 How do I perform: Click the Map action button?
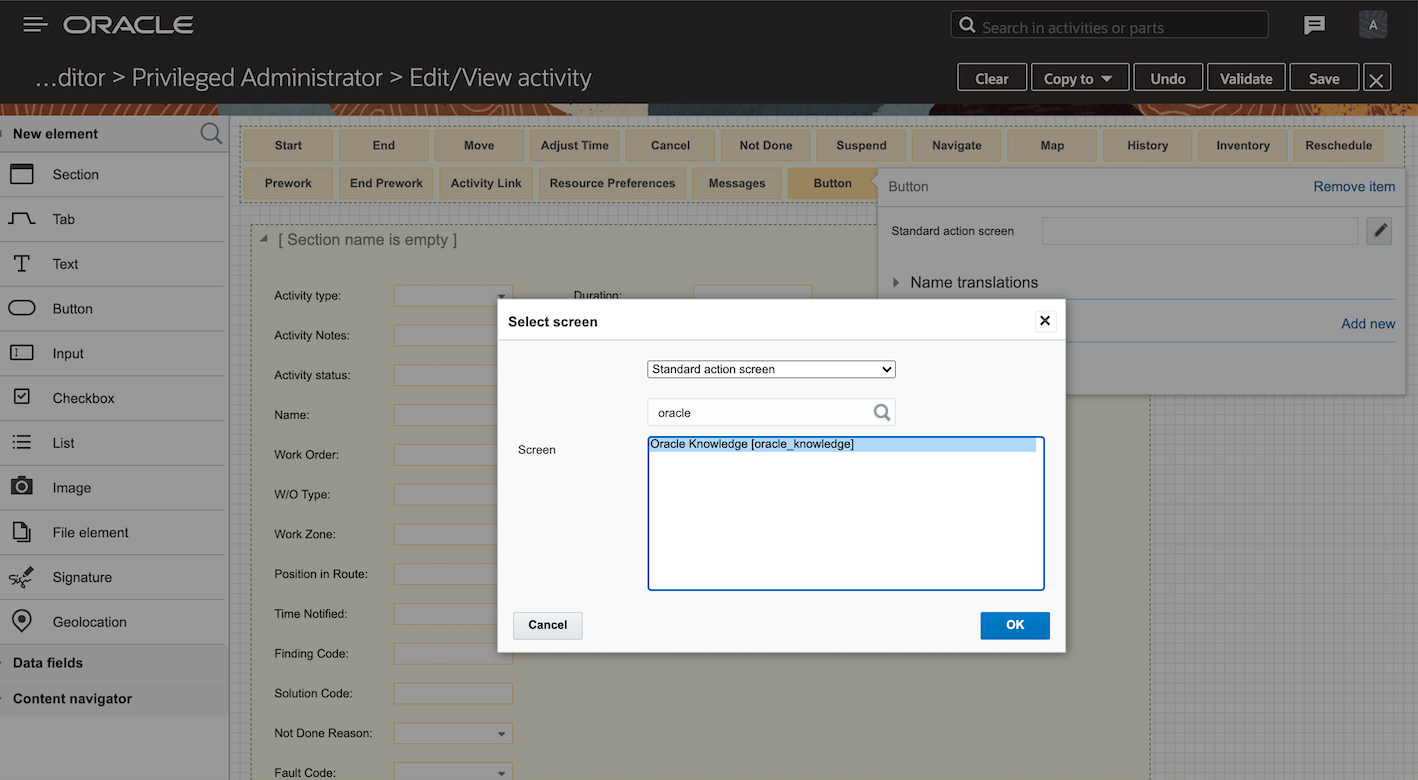coord(1052,145)
